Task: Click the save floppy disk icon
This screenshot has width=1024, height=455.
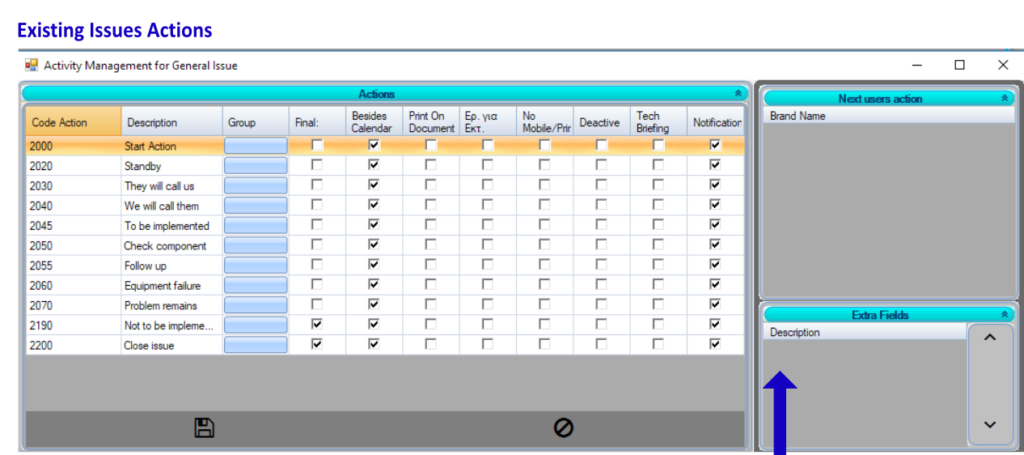Action: pos(204,428)
